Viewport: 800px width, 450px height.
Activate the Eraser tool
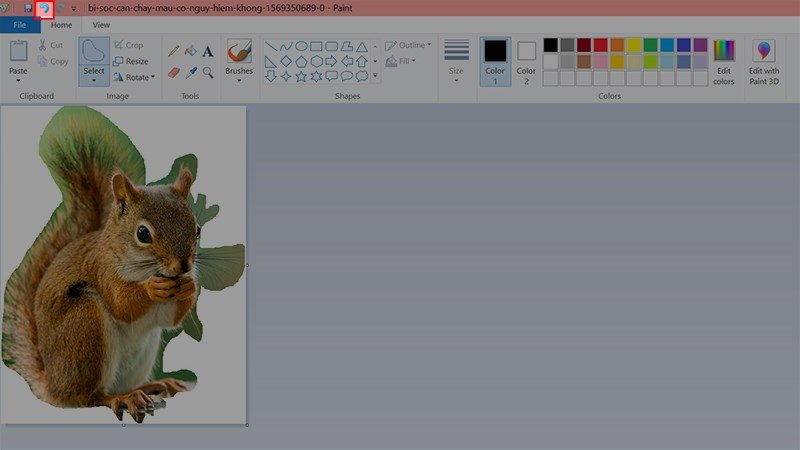174,72
